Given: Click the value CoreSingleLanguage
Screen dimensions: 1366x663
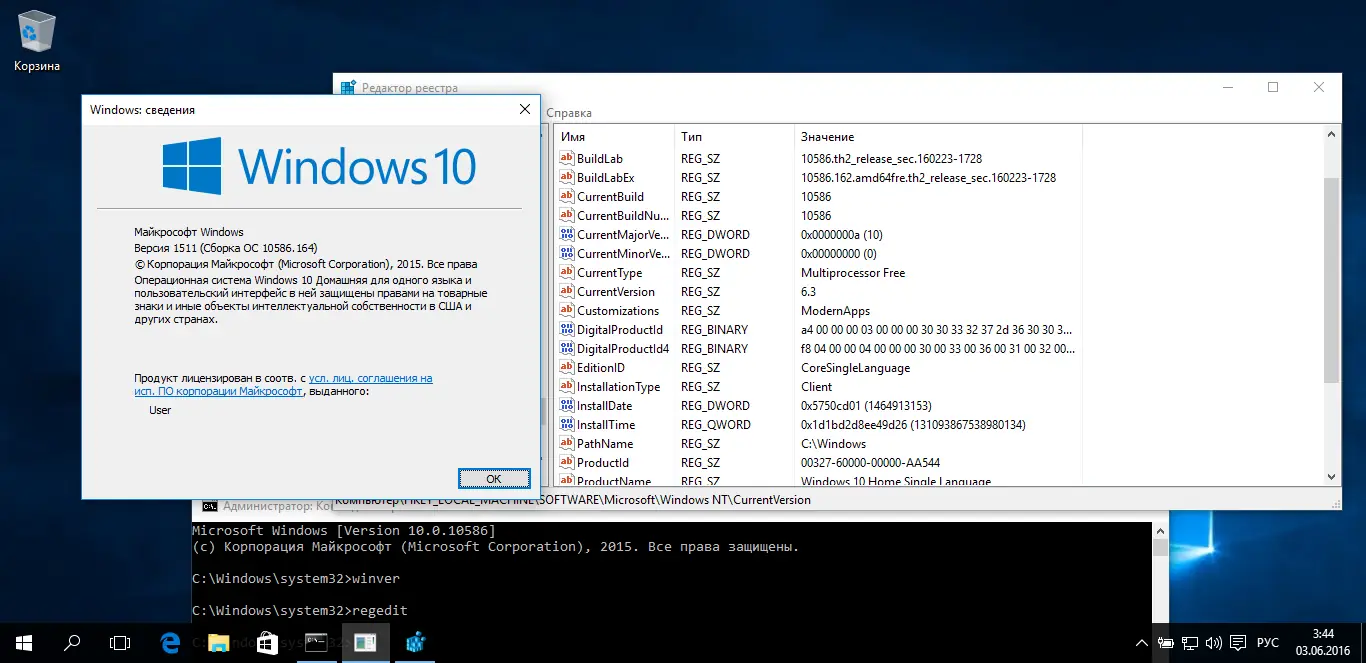Looking at the screenshot, I should pos(855,368).
